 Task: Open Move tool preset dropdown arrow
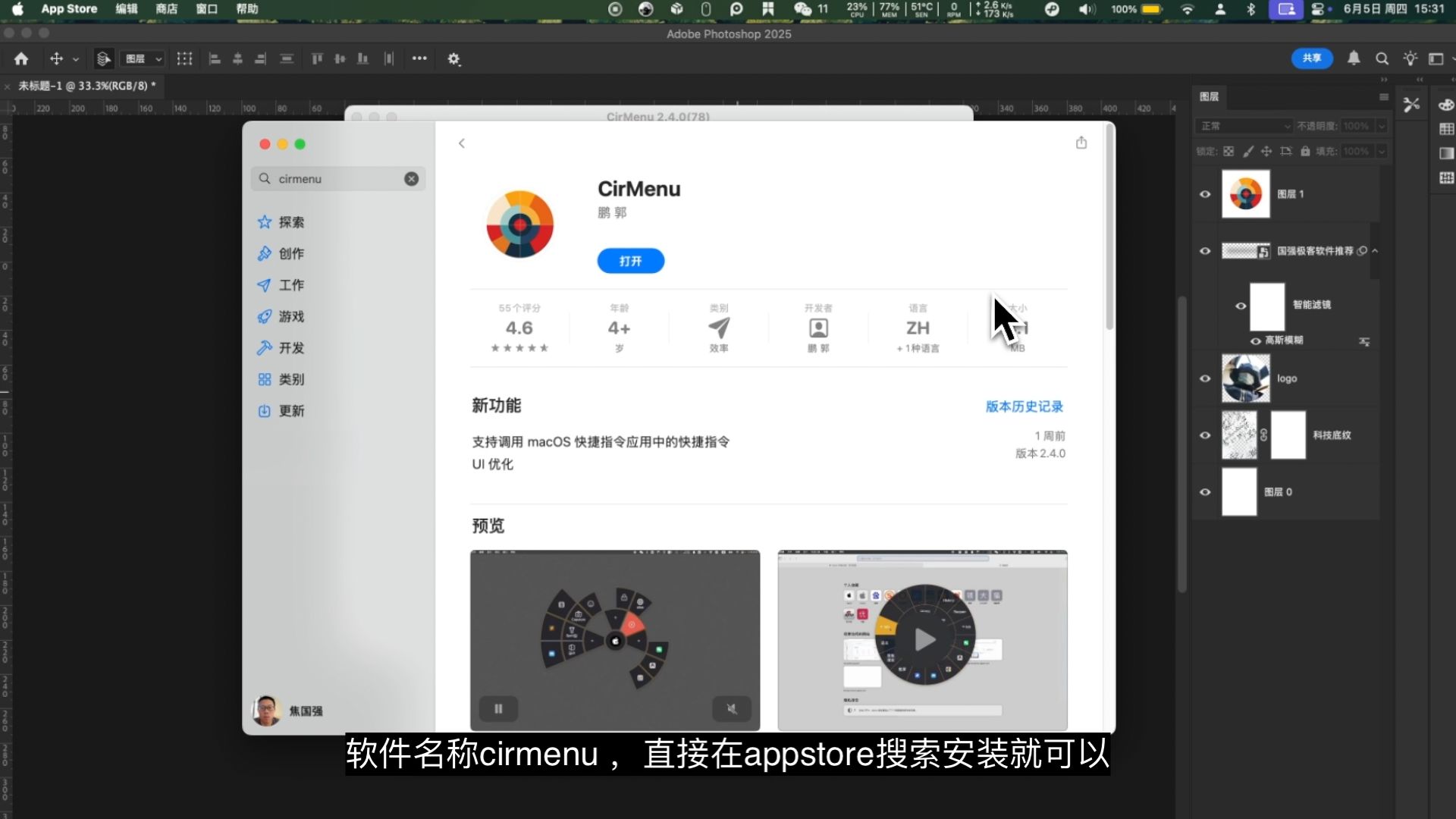click(x=76, y=59)
